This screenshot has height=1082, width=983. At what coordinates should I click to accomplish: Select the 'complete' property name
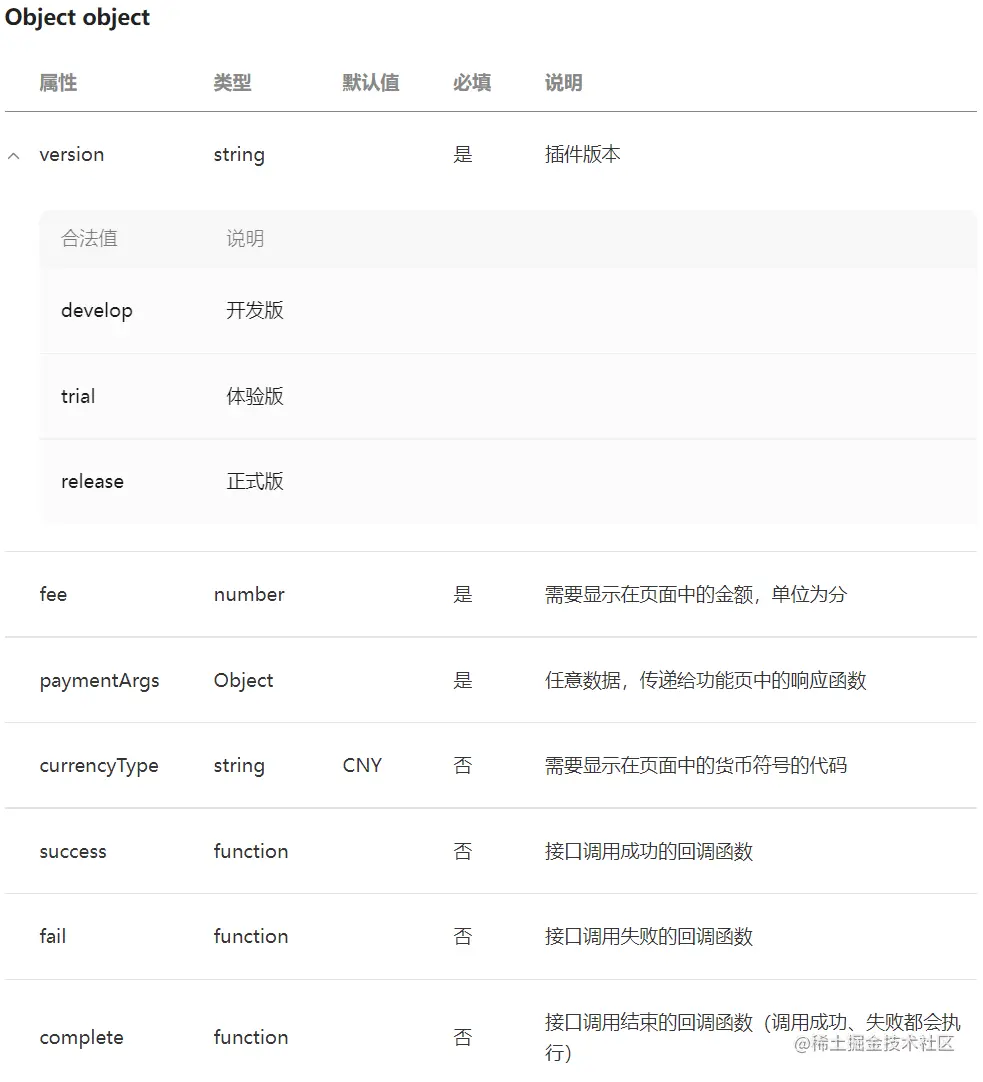click(x=81, y=1038)
